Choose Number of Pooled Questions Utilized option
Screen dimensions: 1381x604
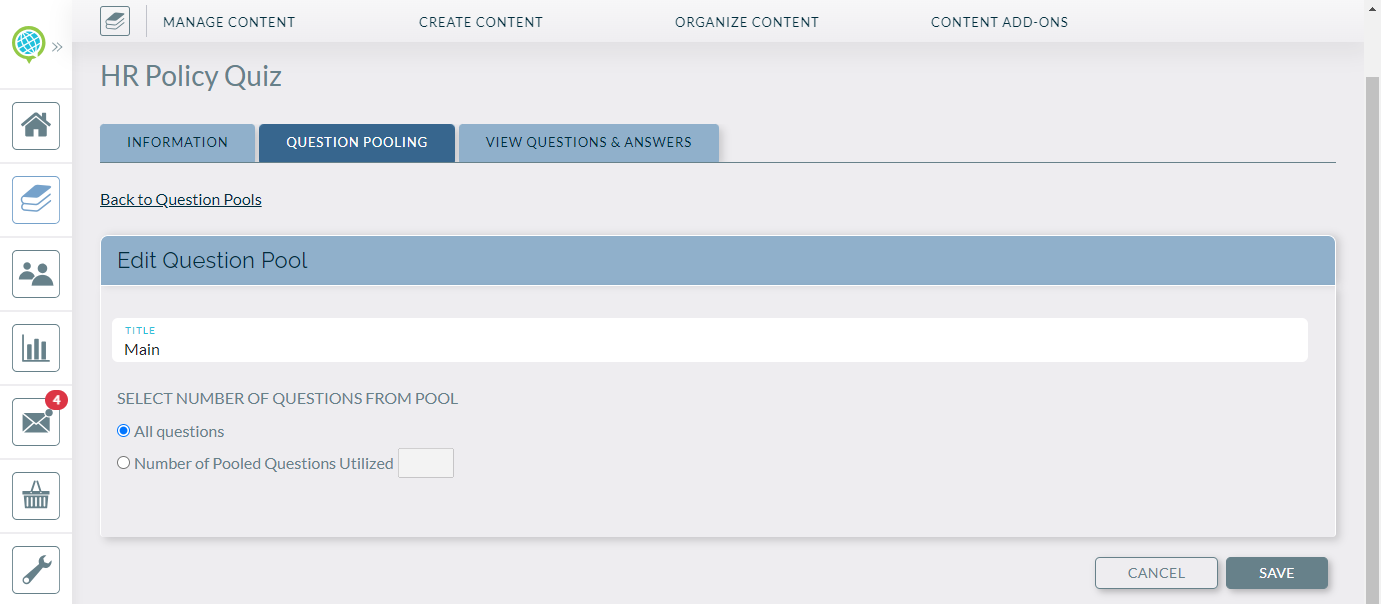(123, 462)
